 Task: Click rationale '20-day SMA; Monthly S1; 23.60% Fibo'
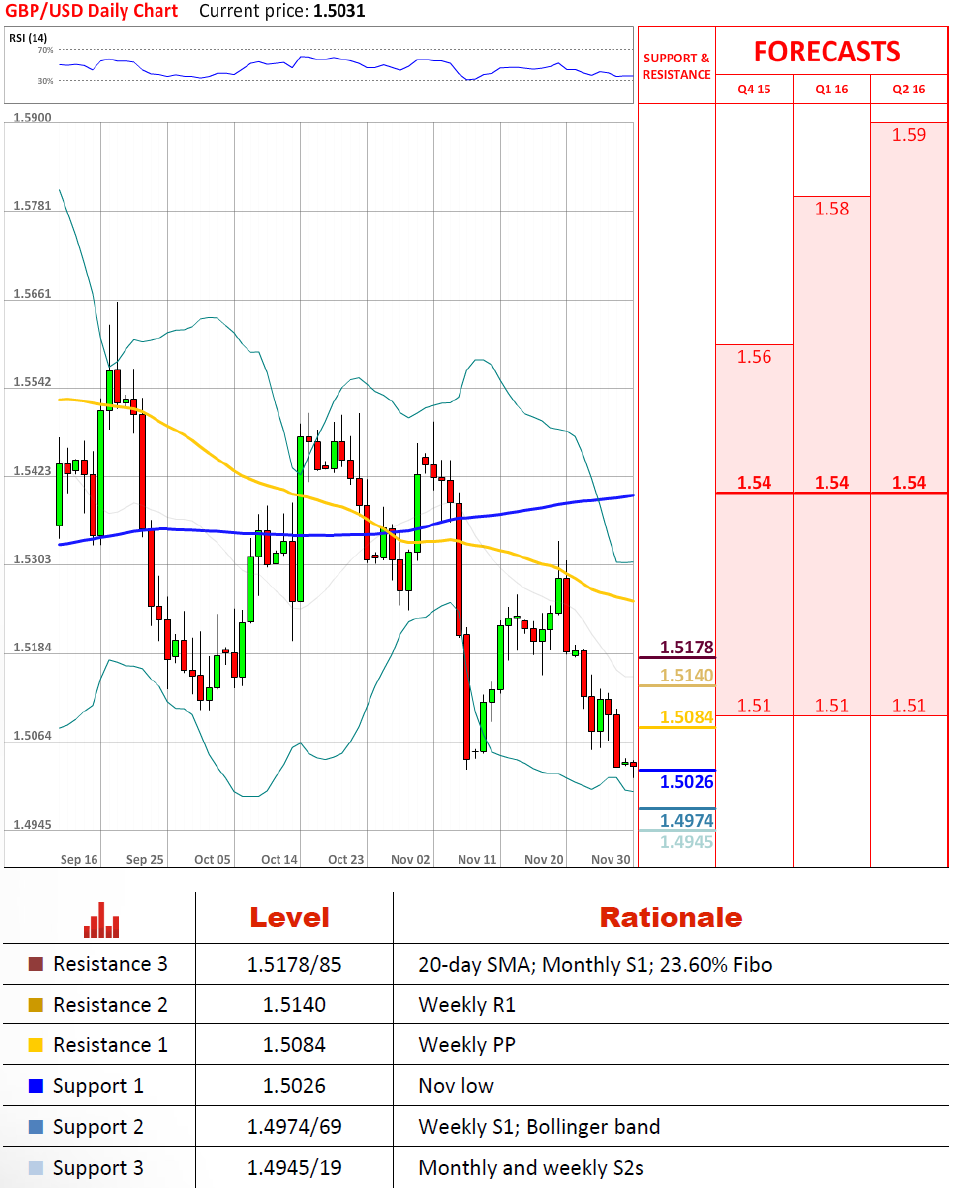click(595, 964)
